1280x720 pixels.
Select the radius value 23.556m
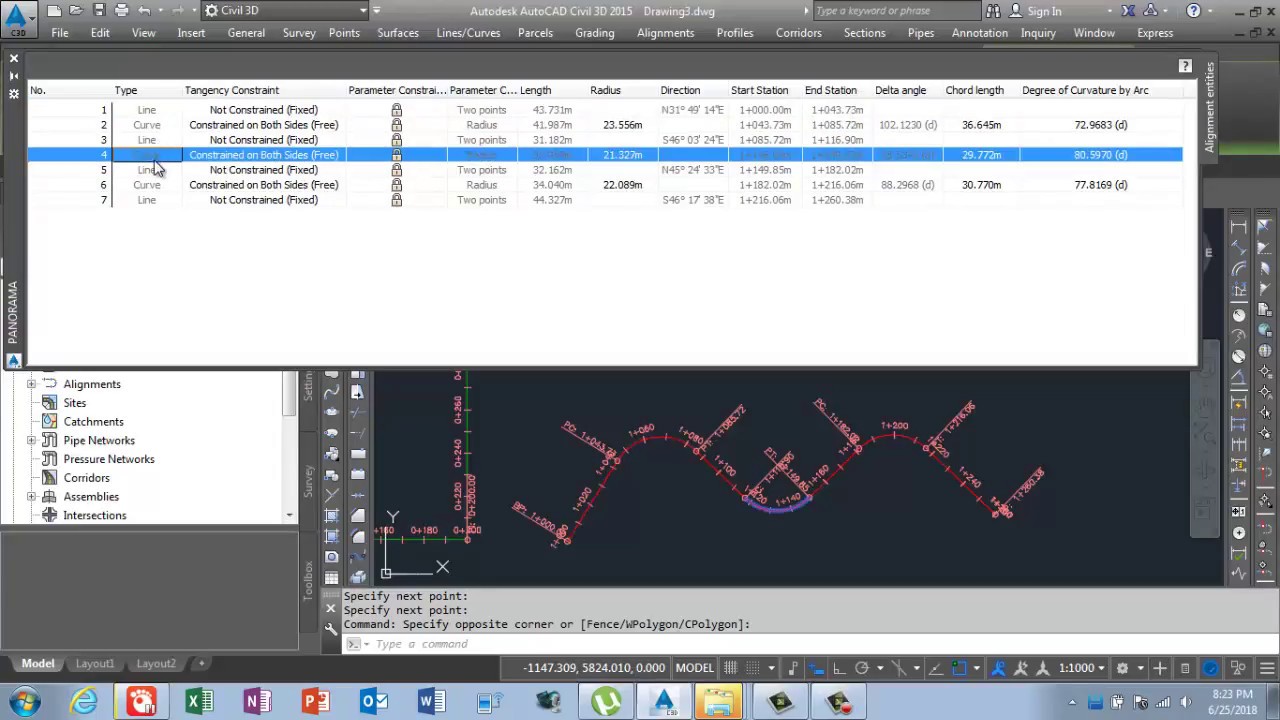click(622, 125)
